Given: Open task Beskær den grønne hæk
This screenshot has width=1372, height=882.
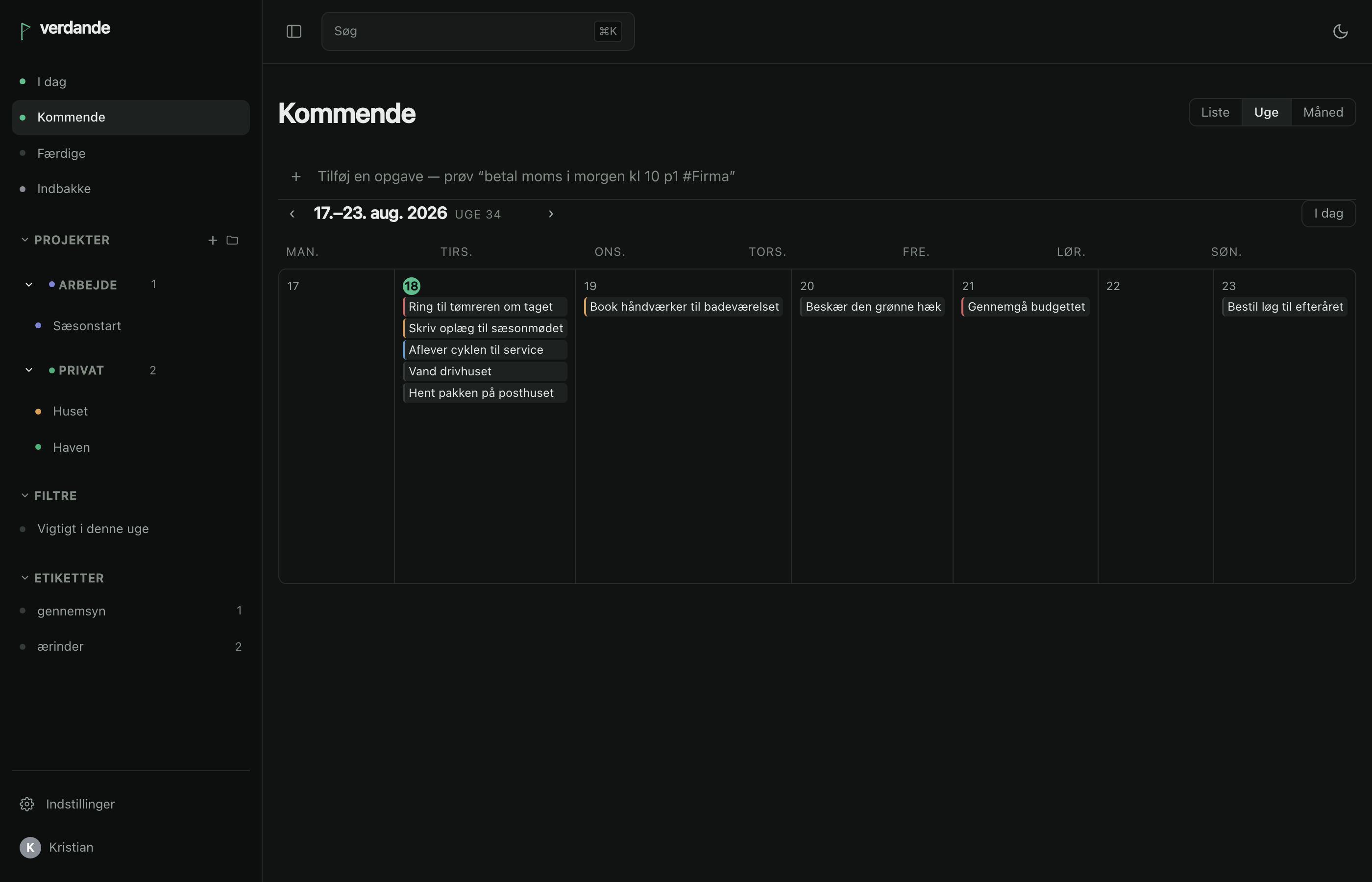Looking at the screenshot, I should point(872,306).
